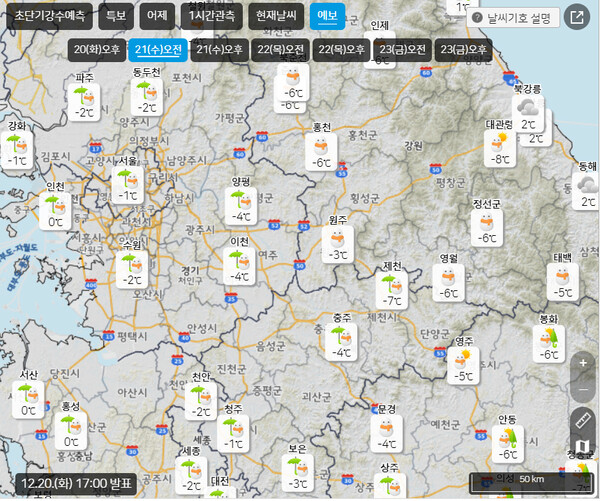Choose the 23(금)오후 forecast period
Image resolution: width=600 pixels, height=501 pixels.
pyautogui.click(x=463, y=50)
